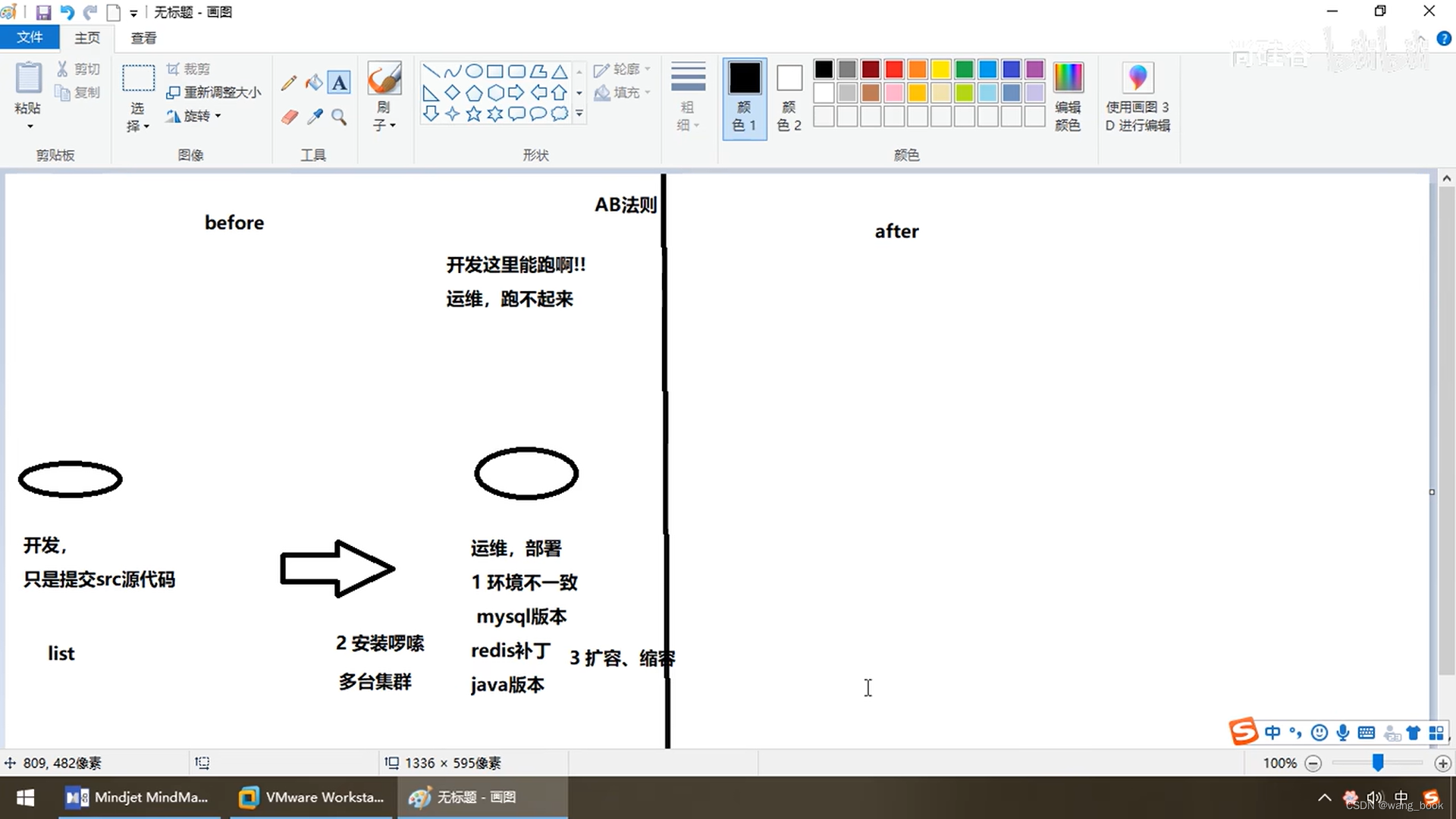Choose the Pentagon shape

(474, 93)
